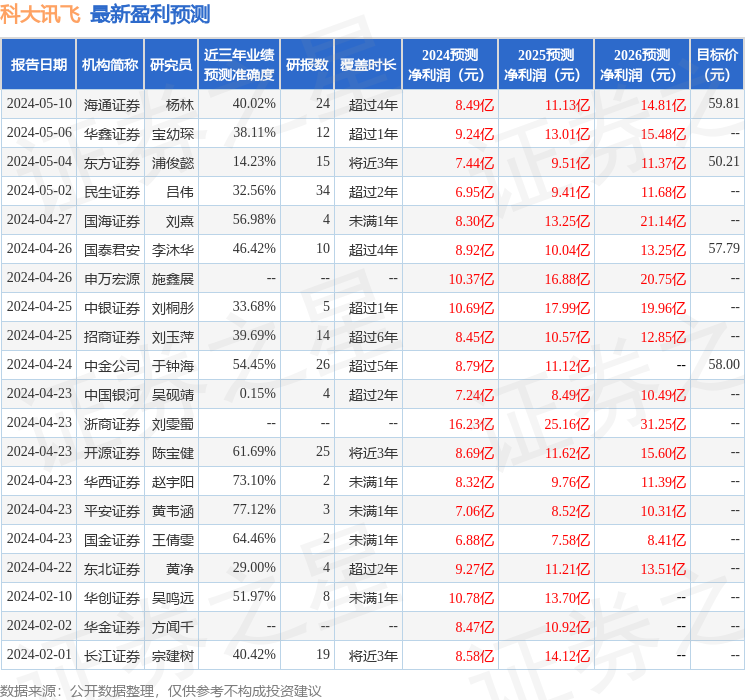Click coverage duration 超过6年
Image resolution: width=745 pixels, height=700 pixels.
pos(373,336)
